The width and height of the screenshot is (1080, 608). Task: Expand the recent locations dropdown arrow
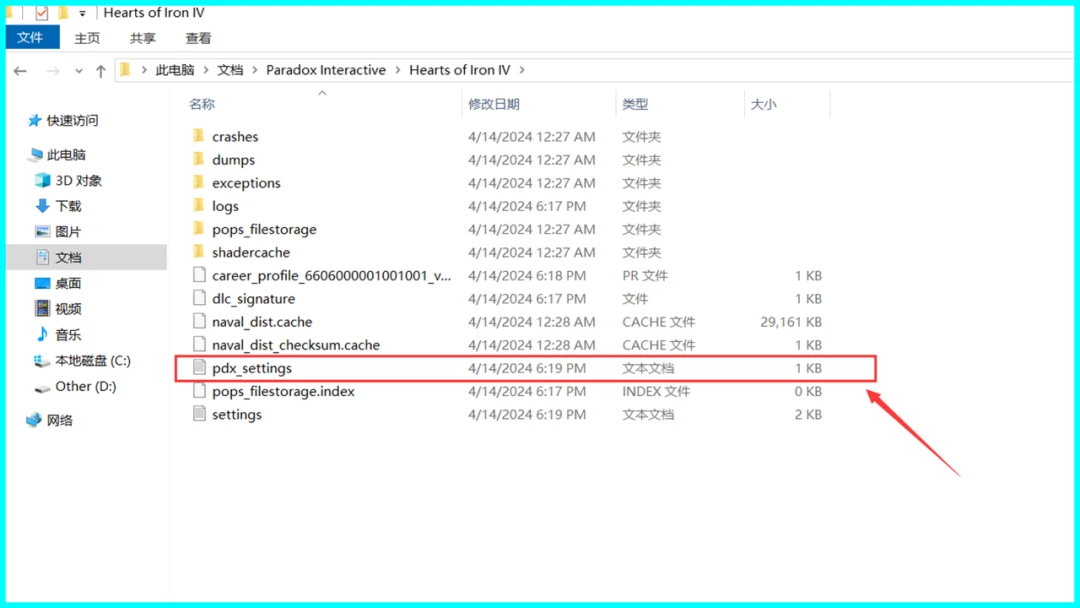[79, 71]
